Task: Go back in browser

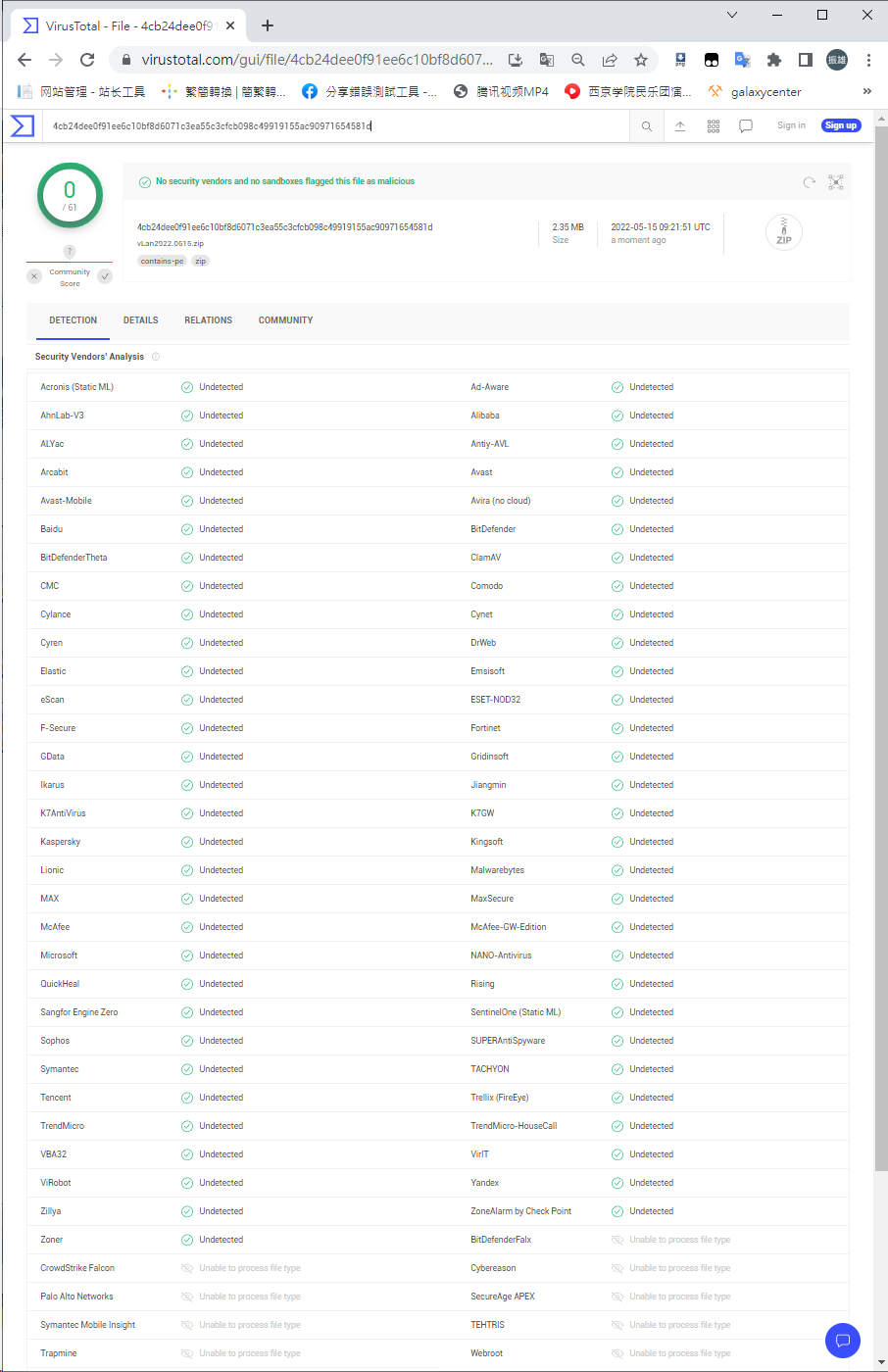Action: (x=25, y=60)
